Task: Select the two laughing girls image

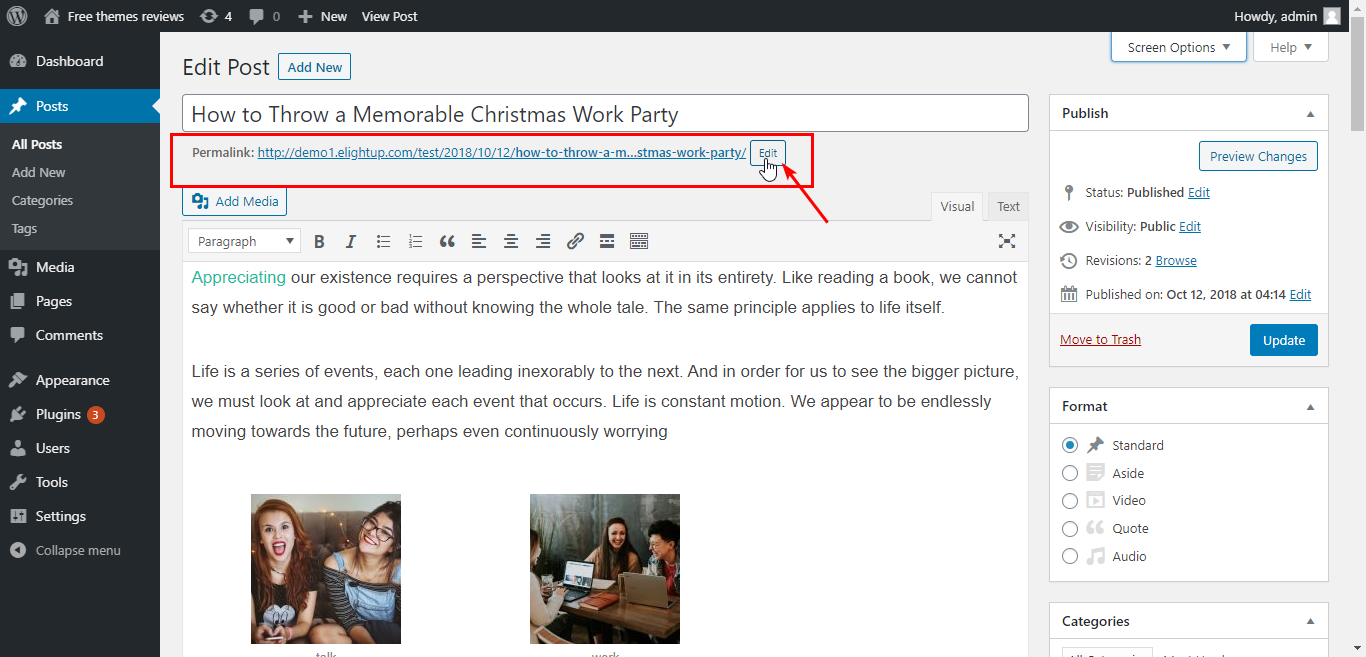Action: (326, 569)
